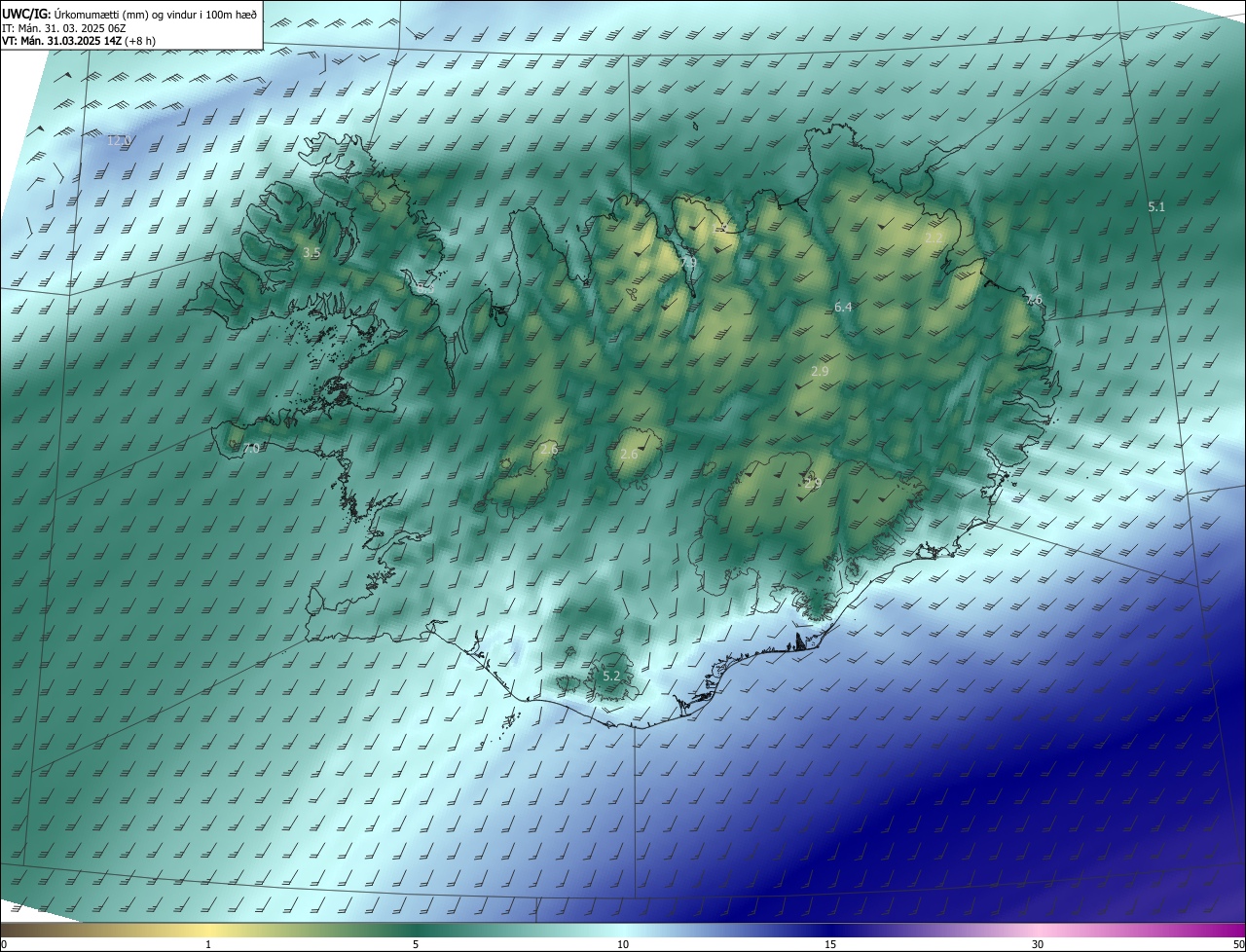Pick the colour scale tick label '10'
This screenshot has width=1246, height=952.
pyautogui.click(x=623, y=944)
